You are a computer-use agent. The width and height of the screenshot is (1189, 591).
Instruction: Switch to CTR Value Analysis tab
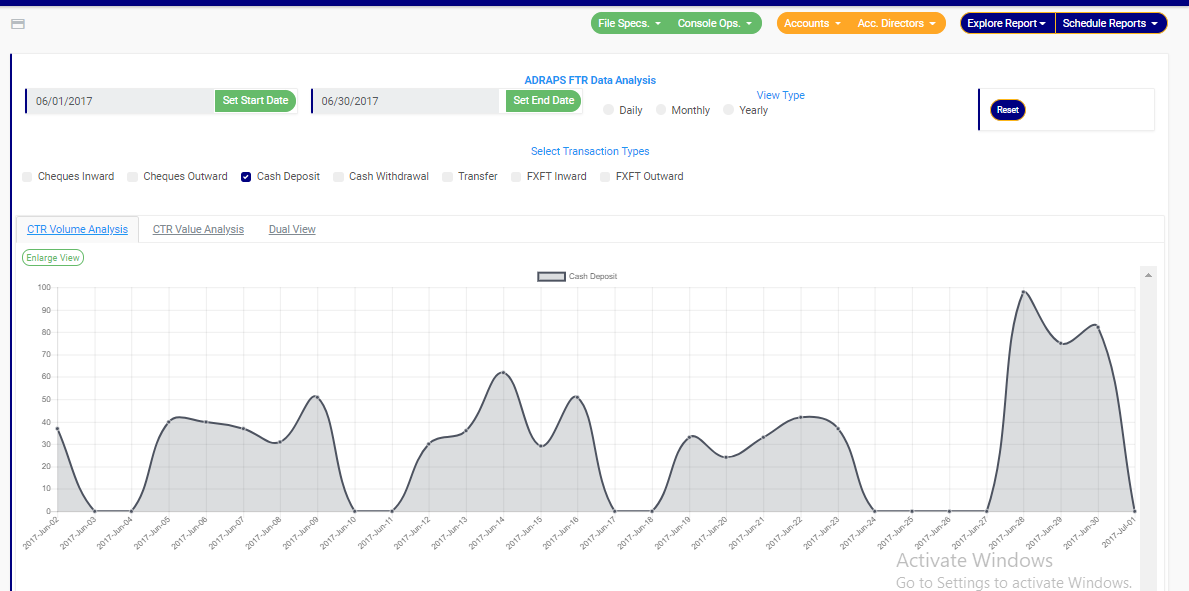pyautogui.click(x=198, y=229)
